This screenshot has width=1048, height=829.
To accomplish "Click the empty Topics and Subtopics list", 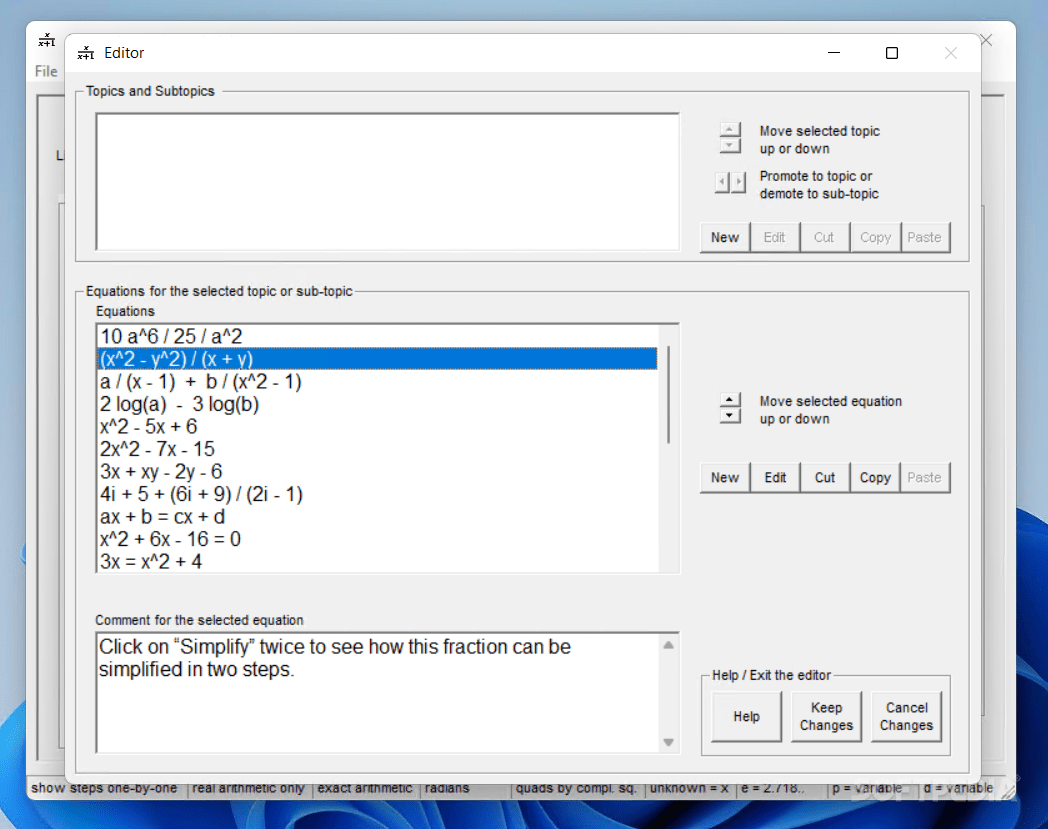I will pos(388,182).
